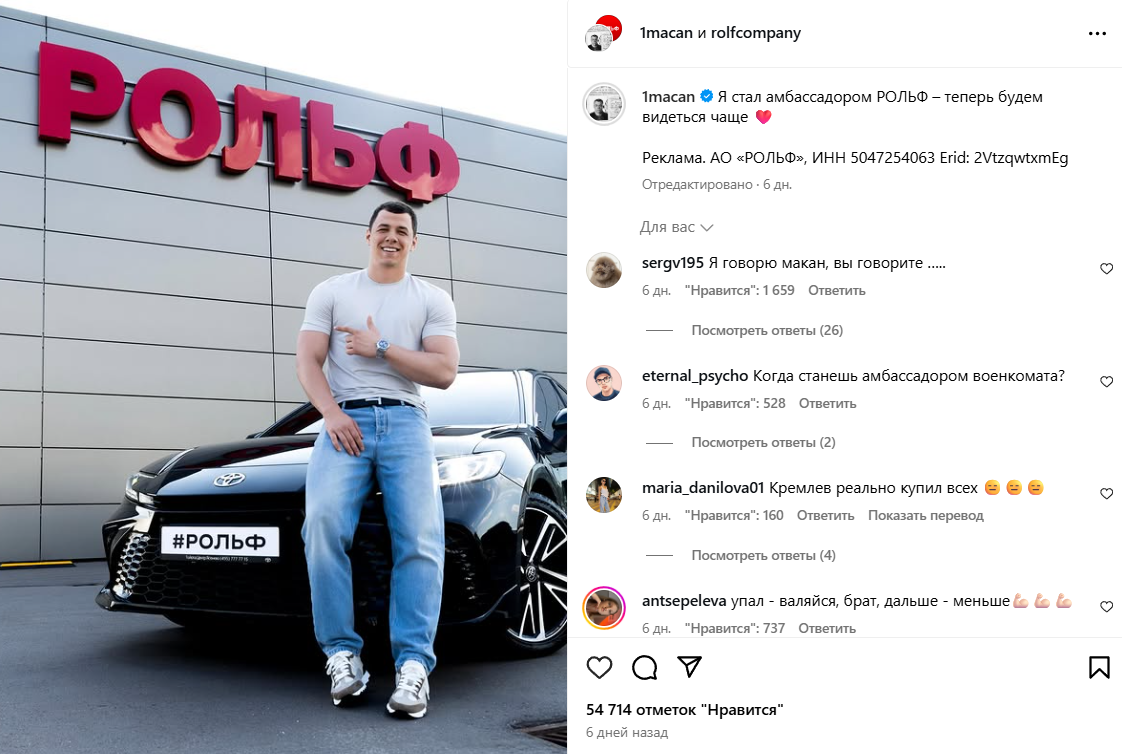
Task: Open eternal_psycho profile avatar
Action: 604,383
